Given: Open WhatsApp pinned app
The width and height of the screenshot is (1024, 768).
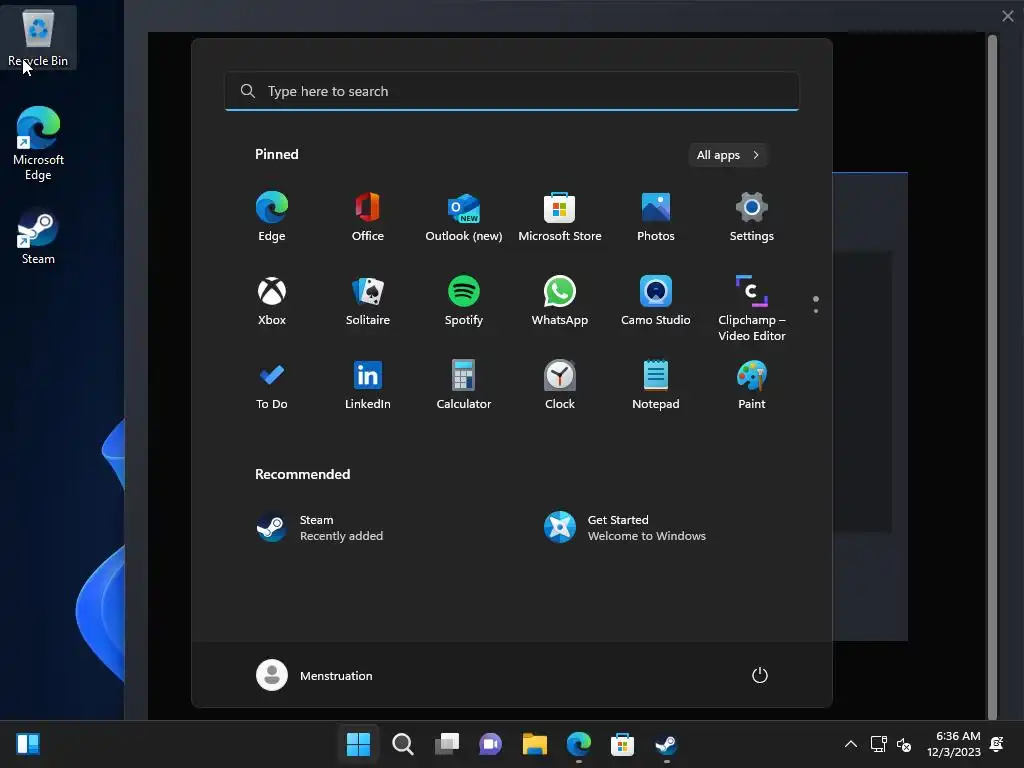Looking at the screenshot, I should tap(560, 301).
